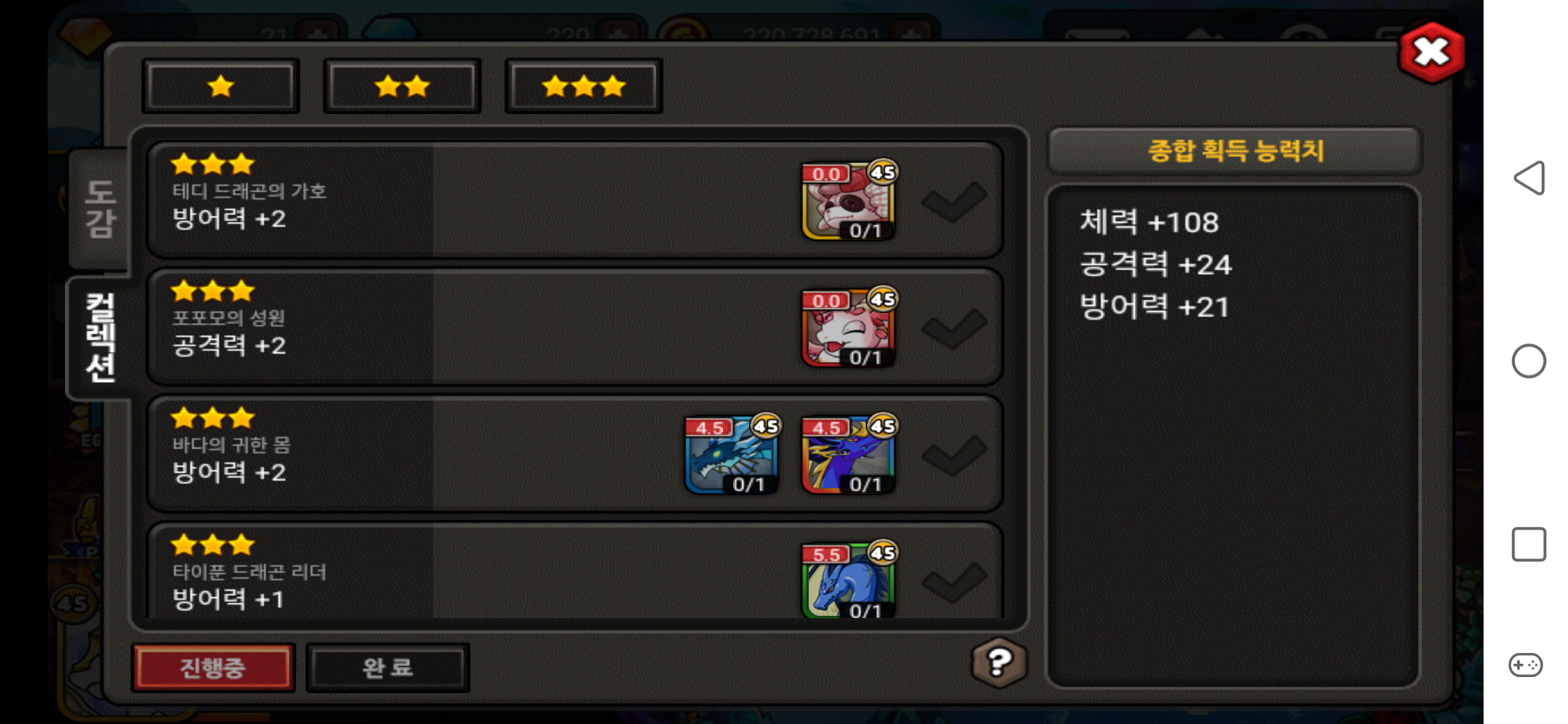Select the purple dragon portrait icon
The width and height of the screenshot is (1568, 724).
[848, 455]
